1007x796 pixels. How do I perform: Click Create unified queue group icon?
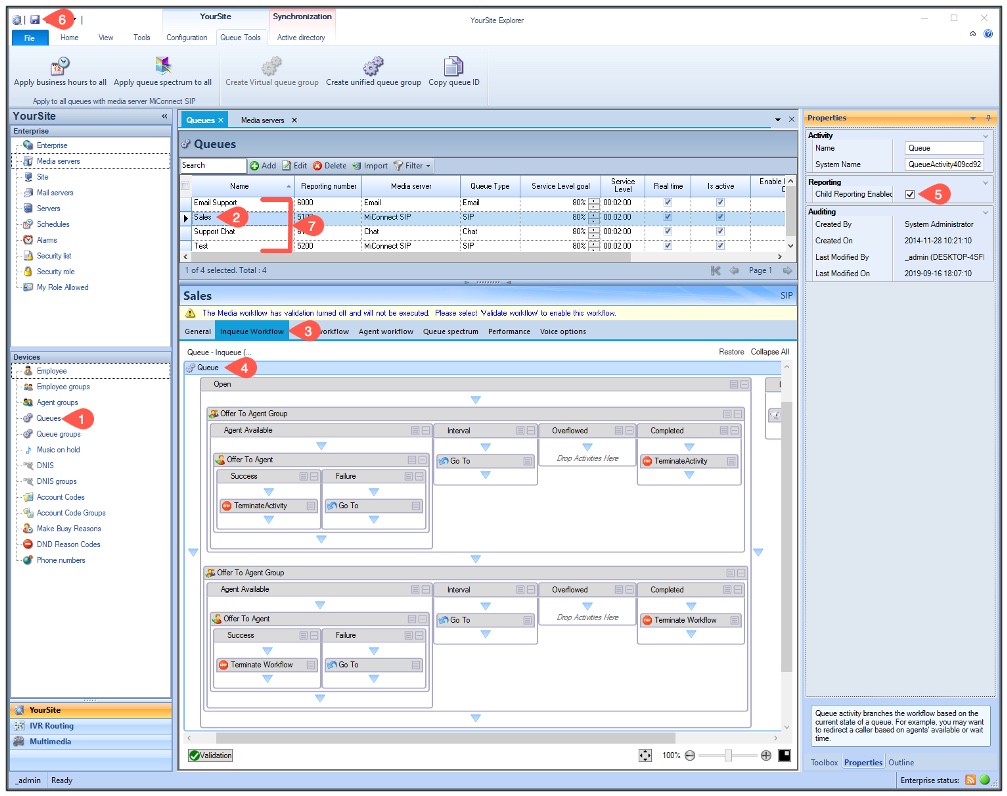point(373,65)
